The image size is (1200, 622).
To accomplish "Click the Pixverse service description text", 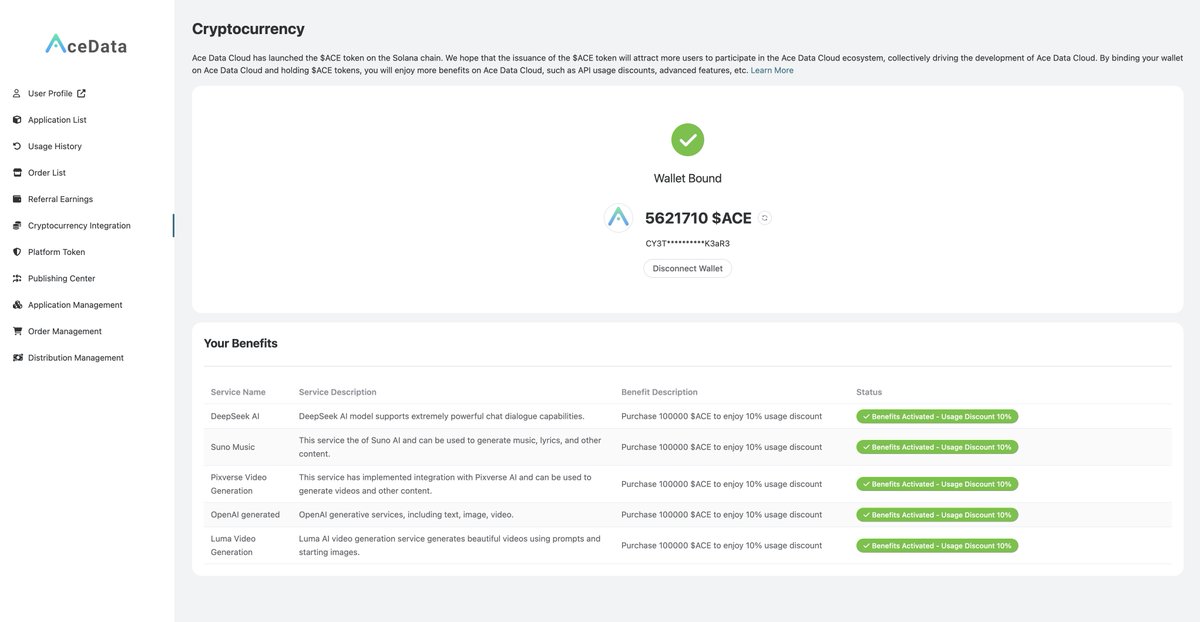I will click(x=445, y=484).
